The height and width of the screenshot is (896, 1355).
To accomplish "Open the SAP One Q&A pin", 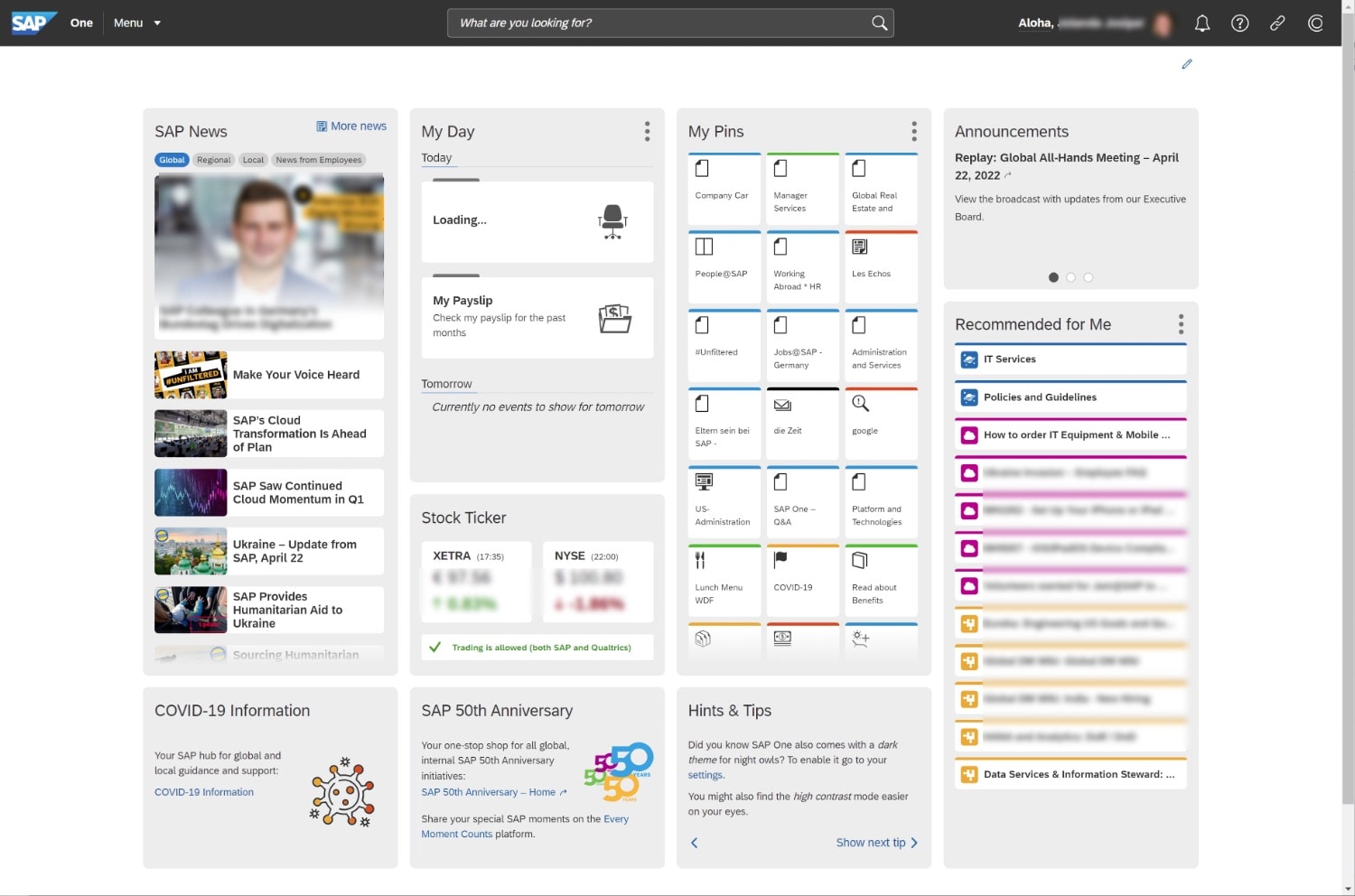I will point(802,503).
